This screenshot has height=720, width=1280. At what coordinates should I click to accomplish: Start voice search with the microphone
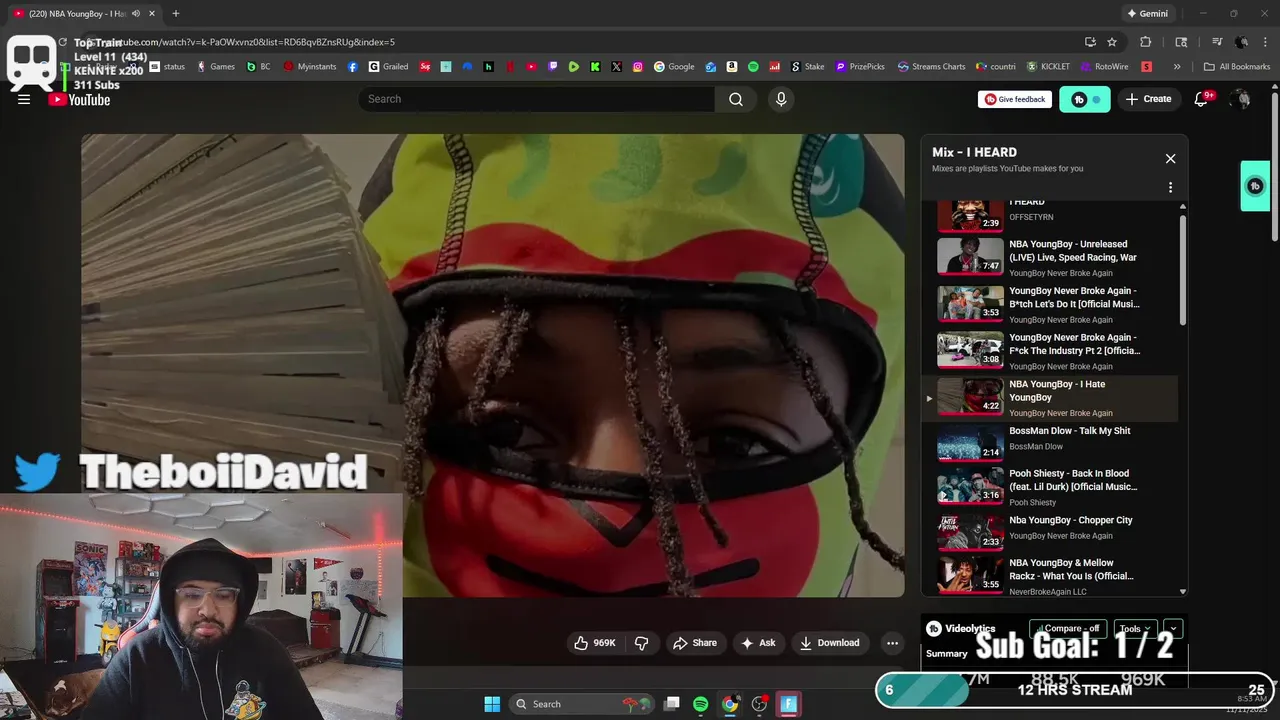coord(781,99)
